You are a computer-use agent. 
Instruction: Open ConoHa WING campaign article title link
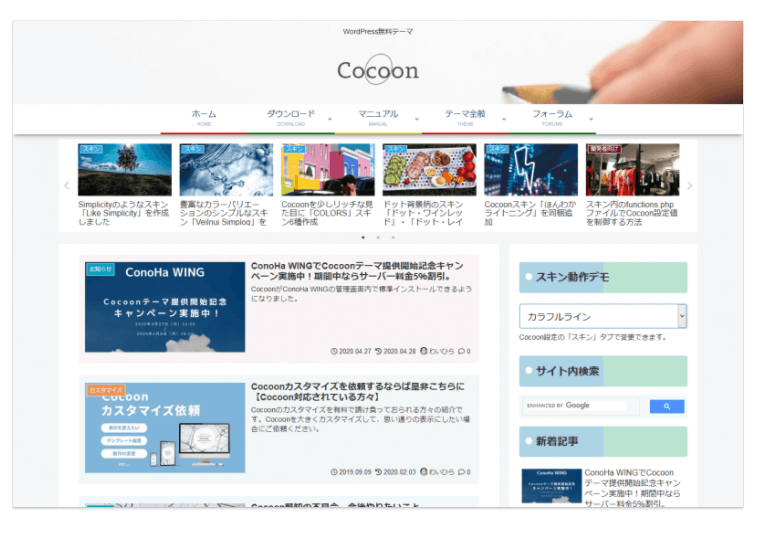[356, 273]
